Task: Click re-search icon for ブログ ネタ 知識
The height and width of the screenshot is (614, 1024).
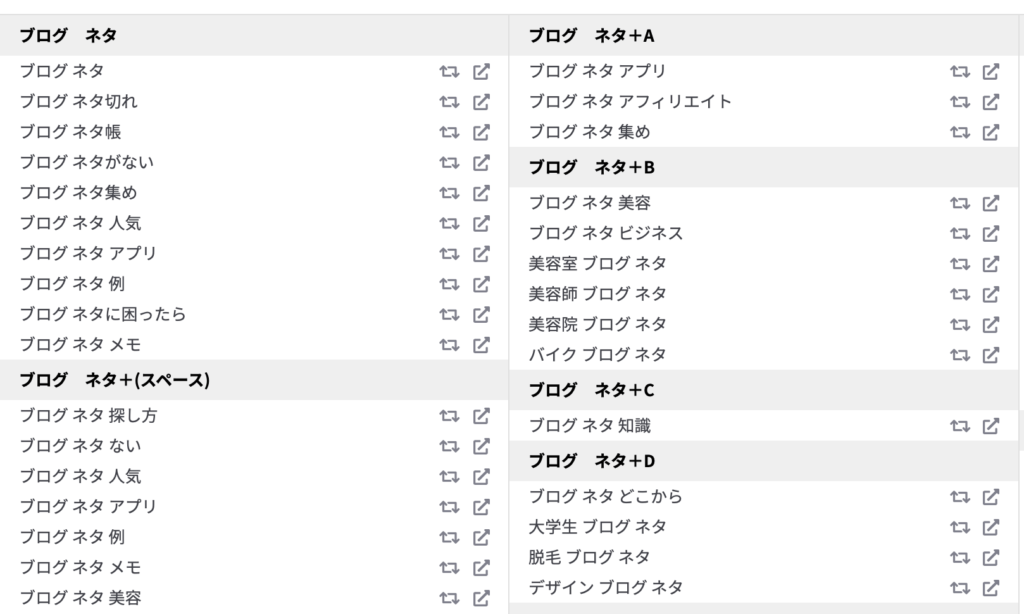Action: pyautogui.click(x=959, y=427)
